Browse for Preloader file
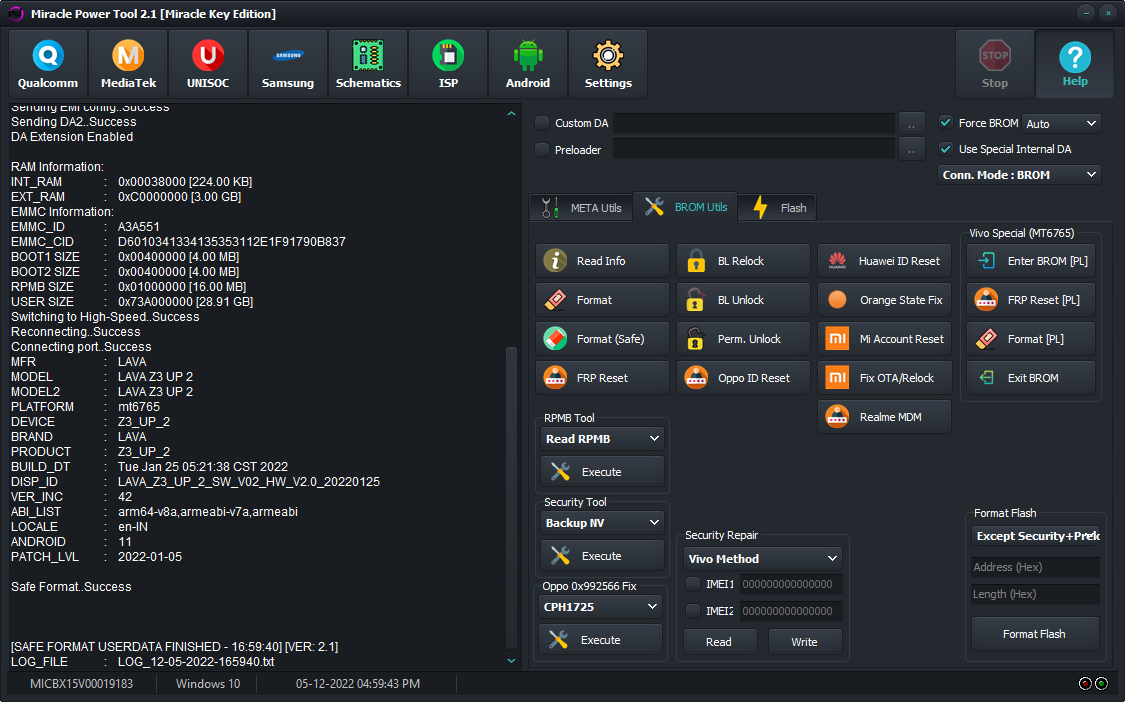This screenshot has width=1125, height=702. [x=911, y=149]
